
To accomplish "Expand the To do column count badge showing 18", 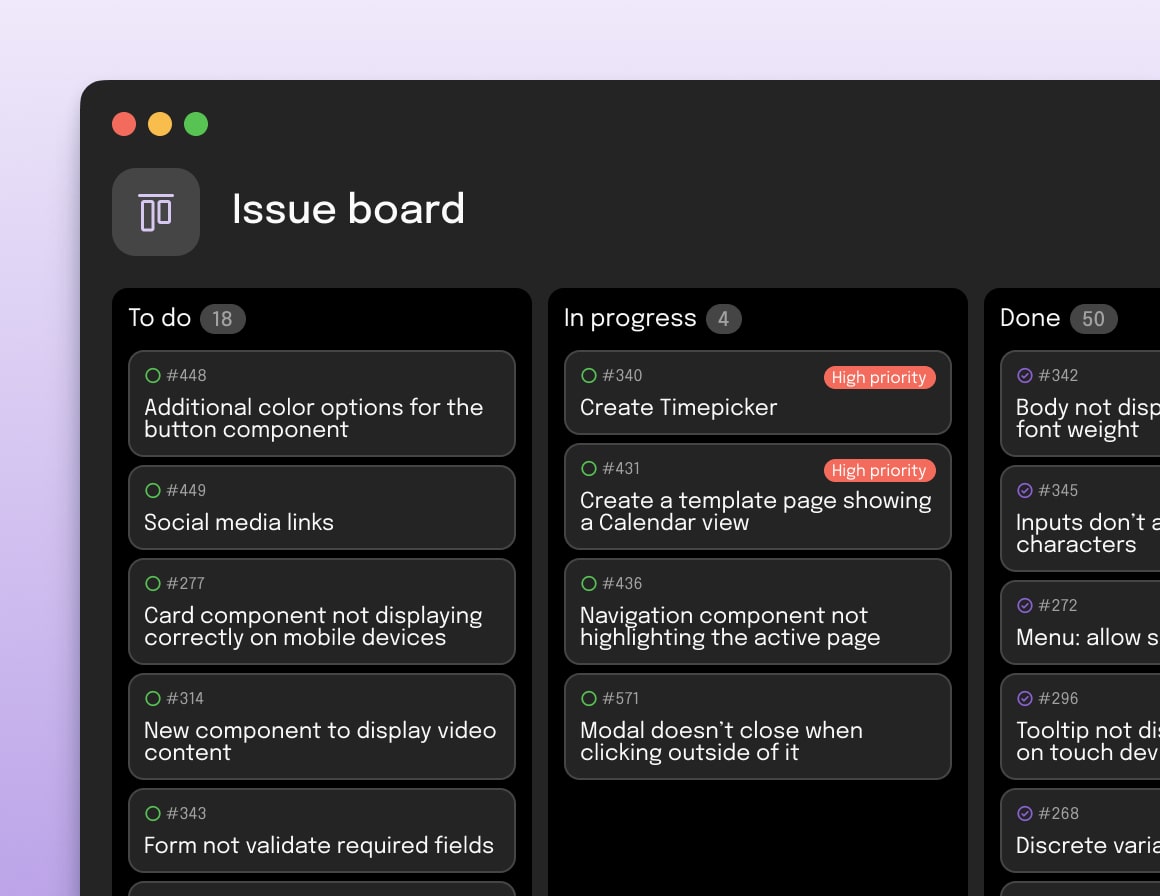I will (223, 318).
